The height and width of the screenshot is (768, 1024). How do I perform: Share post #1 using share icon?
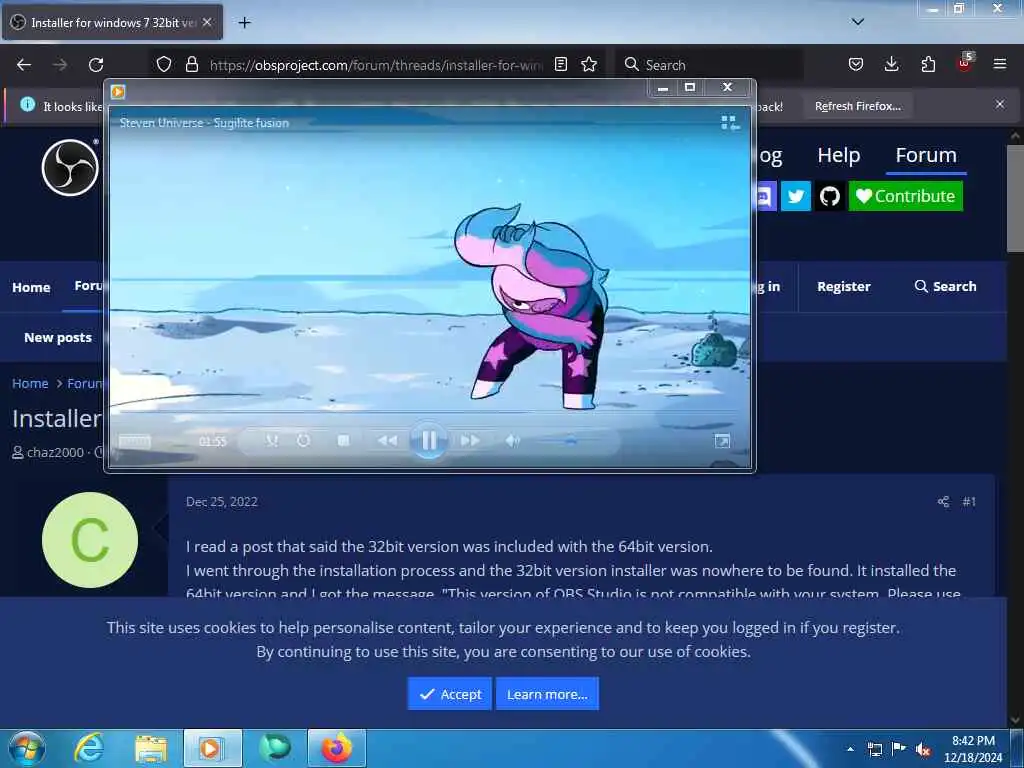coord(943,502)
